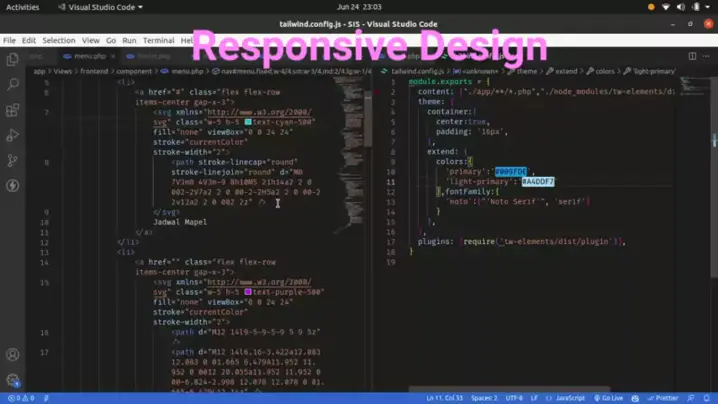Change language mode via JavaScript indicator
The height and width of the screenshot is (404, 718).
(x=570, y=398)
